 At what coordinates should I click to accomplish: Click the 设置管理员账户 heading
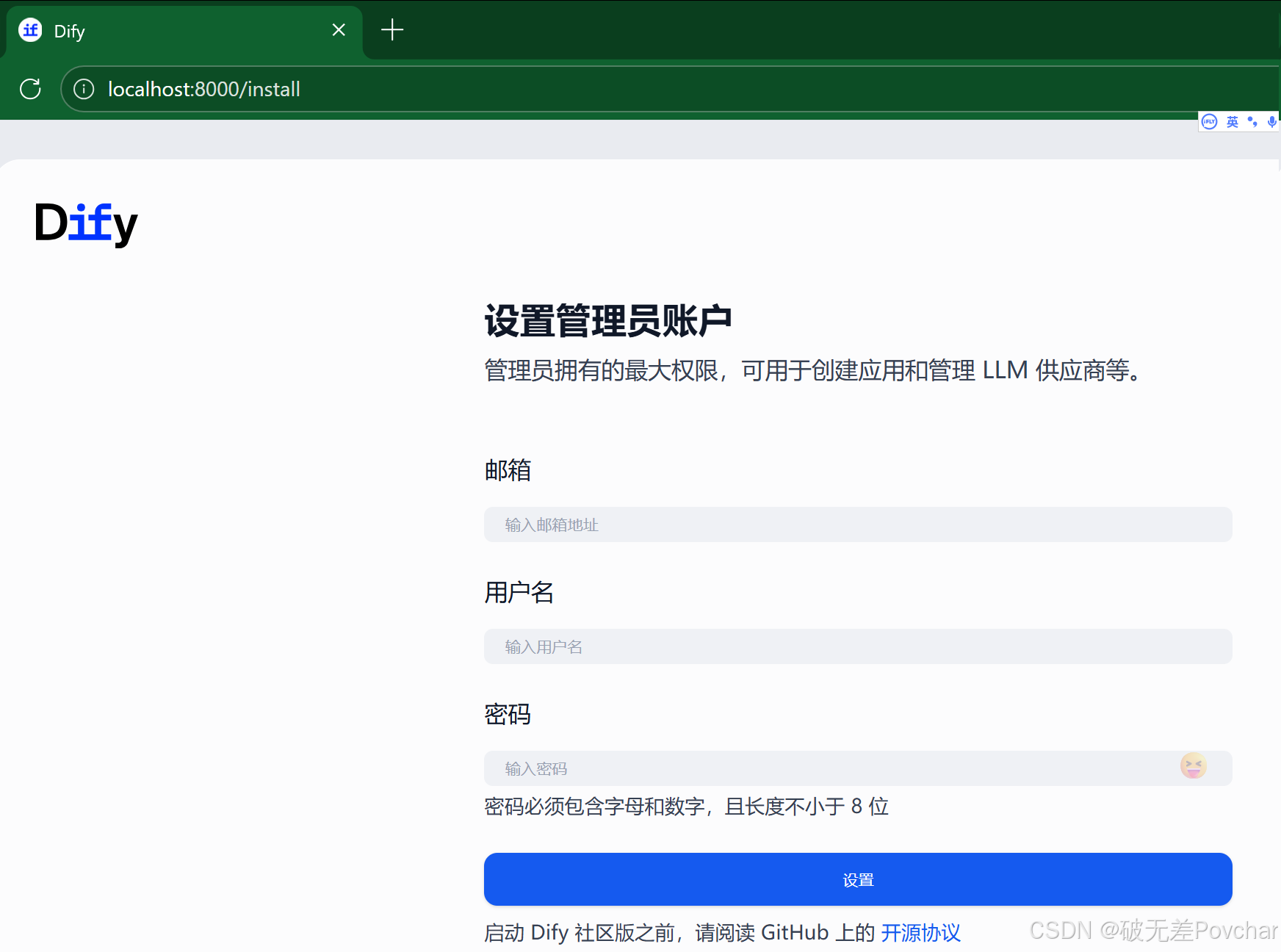click(608, 321)
